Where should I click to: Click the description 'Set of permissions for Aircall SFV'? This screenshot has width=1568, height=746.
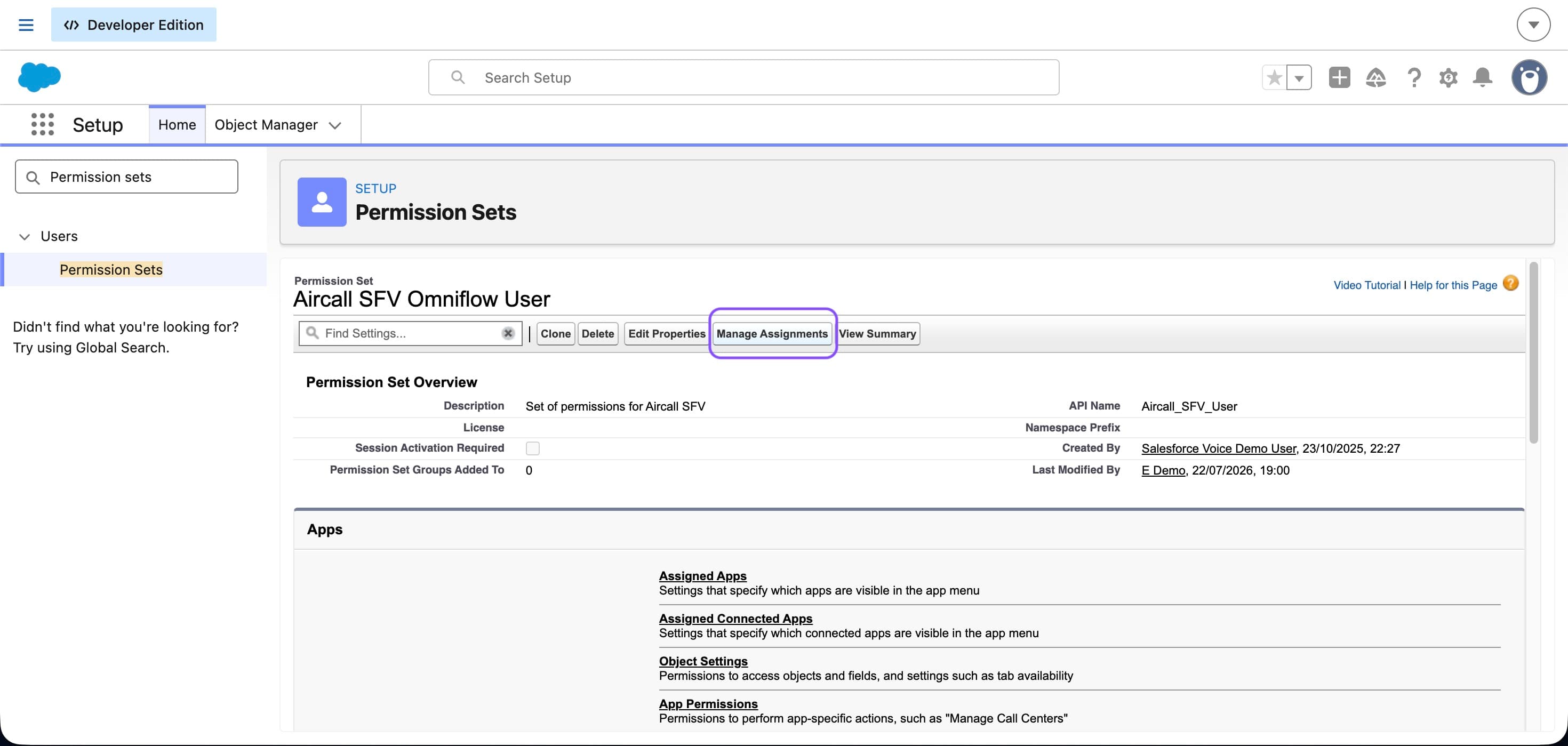615,406
